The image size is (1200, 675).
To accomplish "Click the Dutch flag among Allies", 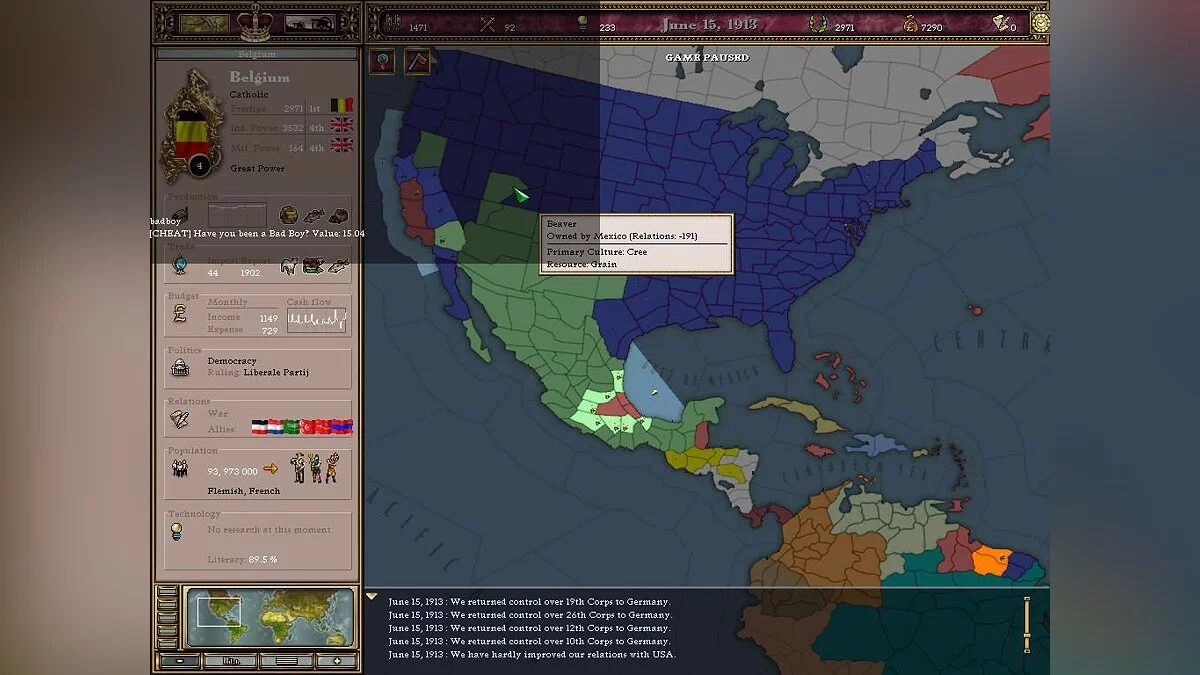I will (275, 427).
